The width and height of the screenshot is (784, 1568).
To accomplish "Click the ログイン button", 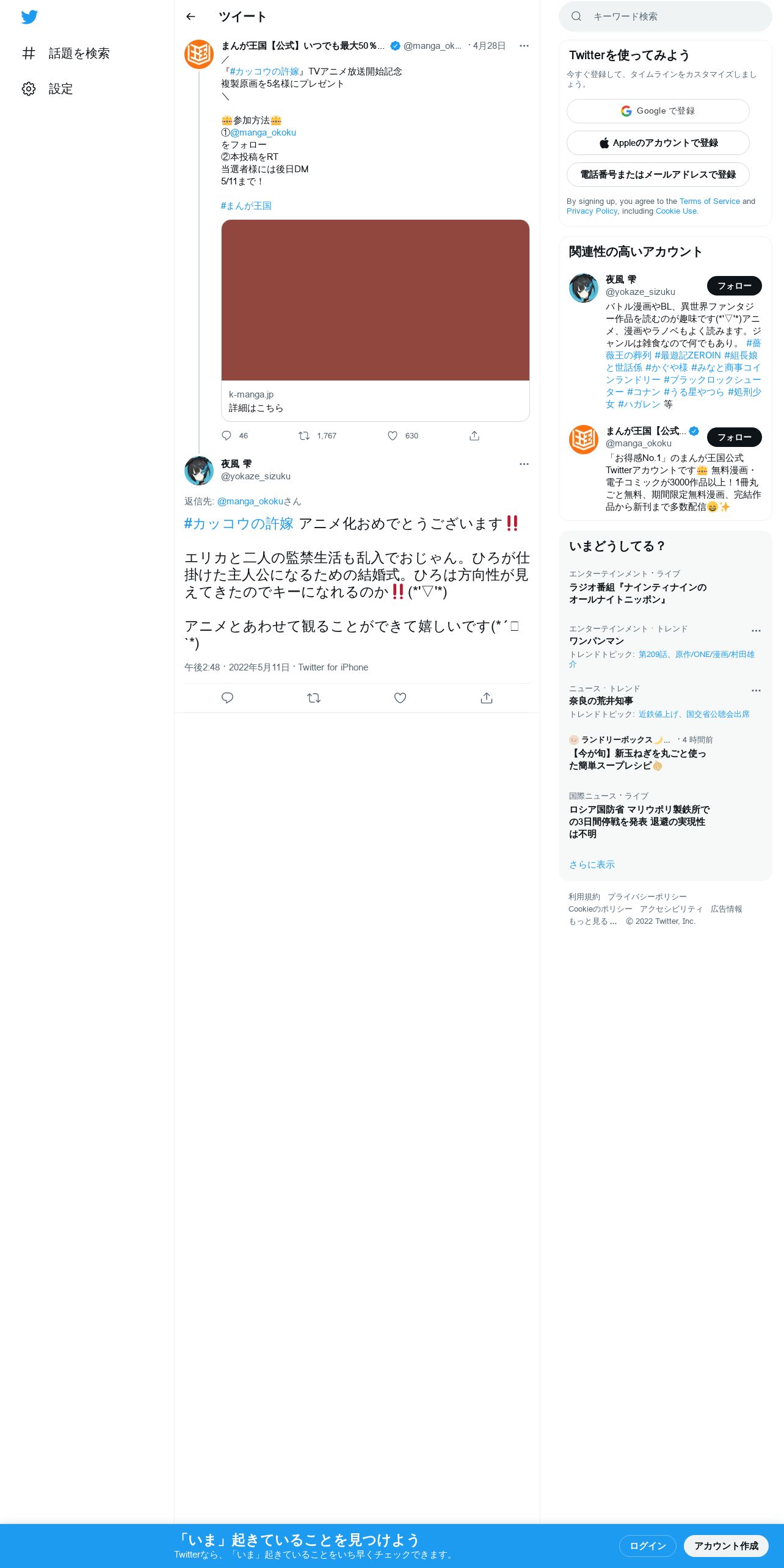I will coord(647,1545).
